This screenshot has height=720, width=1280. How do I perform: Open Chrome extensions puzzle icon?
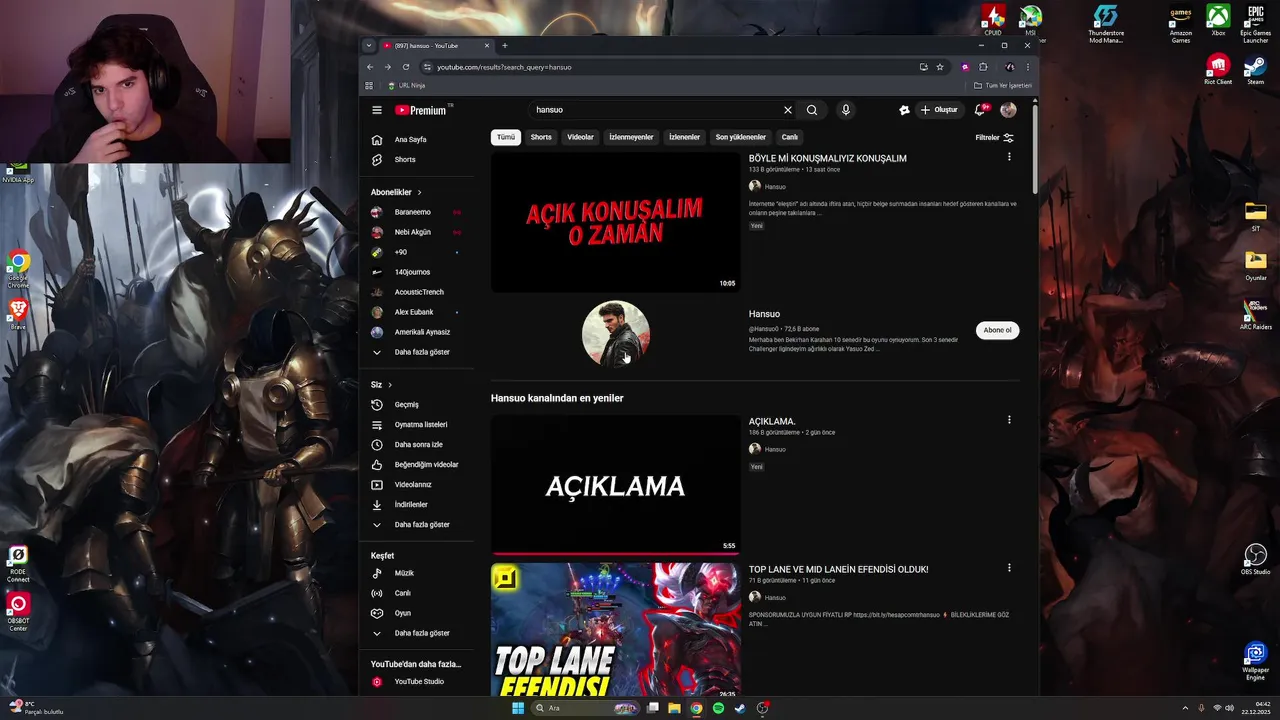[x=983, y=67]
